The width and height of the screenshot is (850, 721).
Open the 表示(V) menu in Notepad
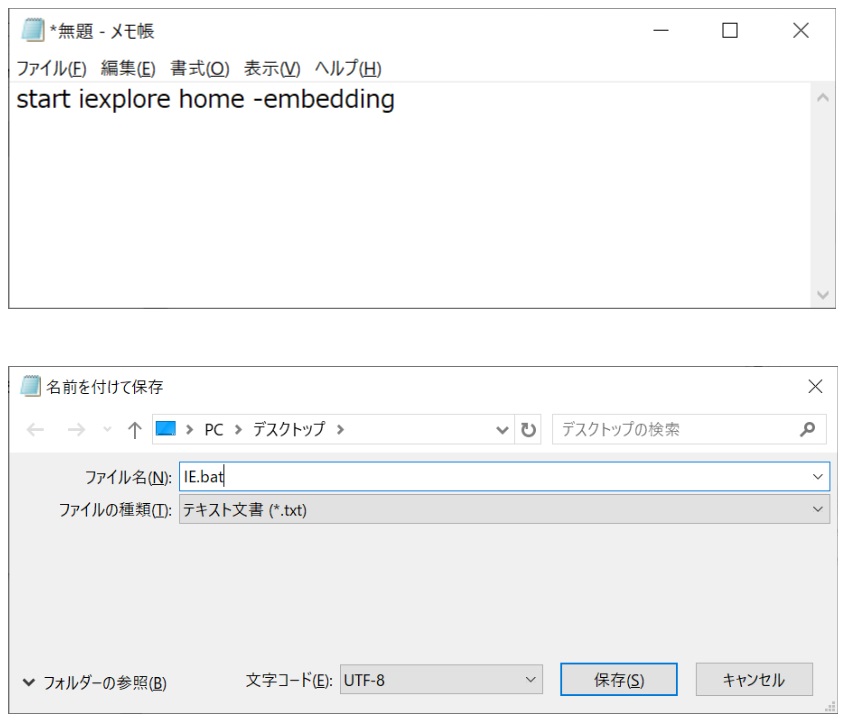tap(272, 69)
